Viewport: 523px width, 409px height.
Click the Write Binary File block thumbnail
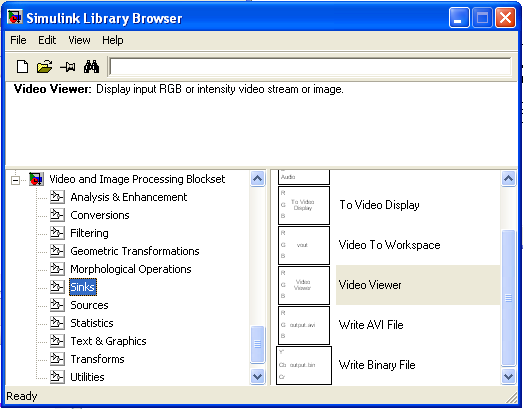pos(304,365)
